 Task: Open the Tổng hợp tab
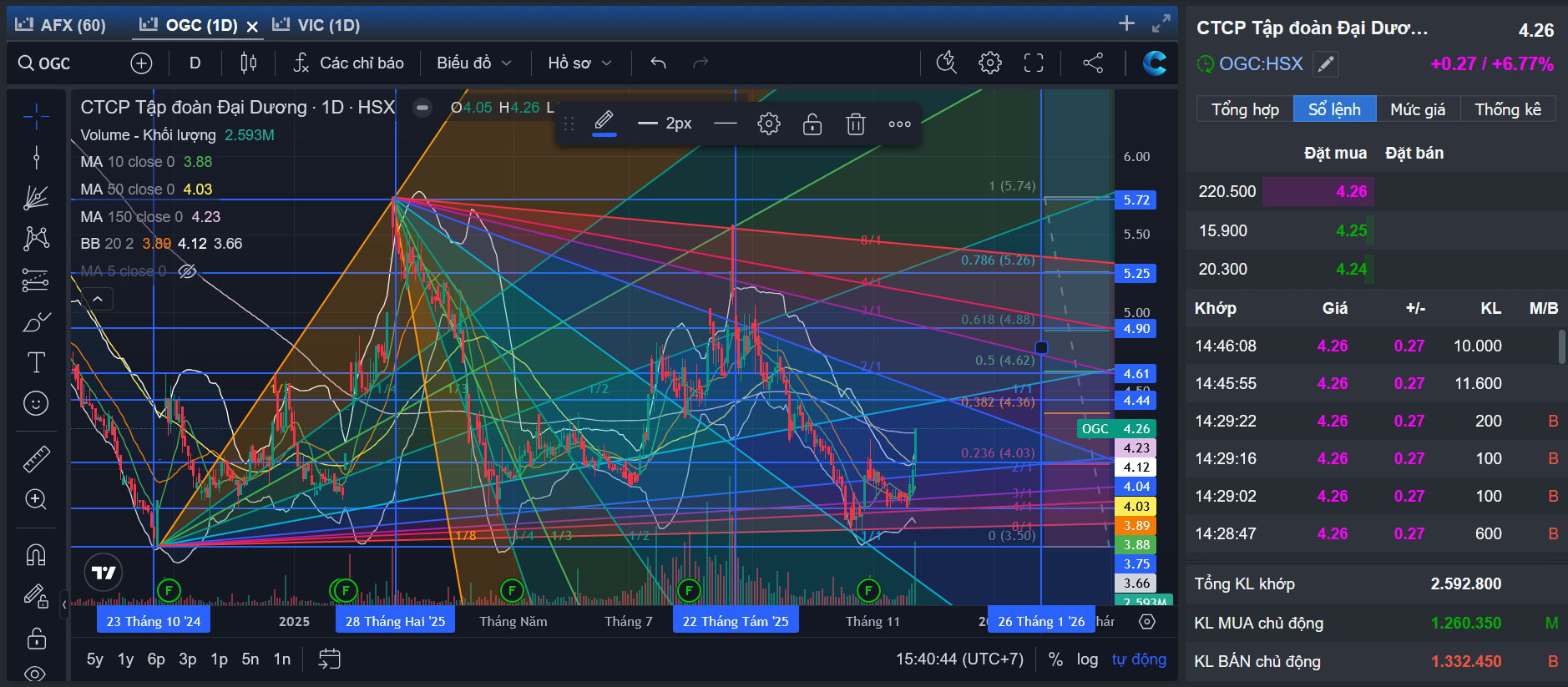pos(1245,109)
